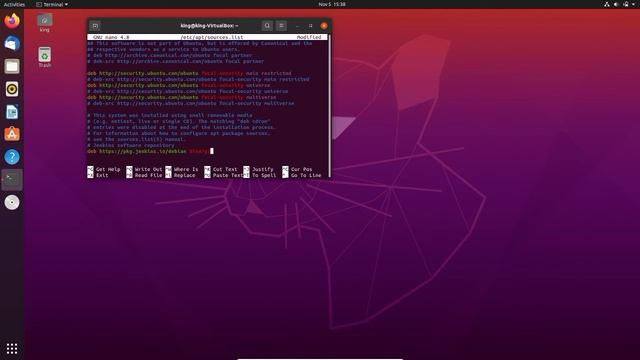Screen dimensions: 640x360
Task: Launch LibreOffice Writer from the dock
Action: click(12, 112)
